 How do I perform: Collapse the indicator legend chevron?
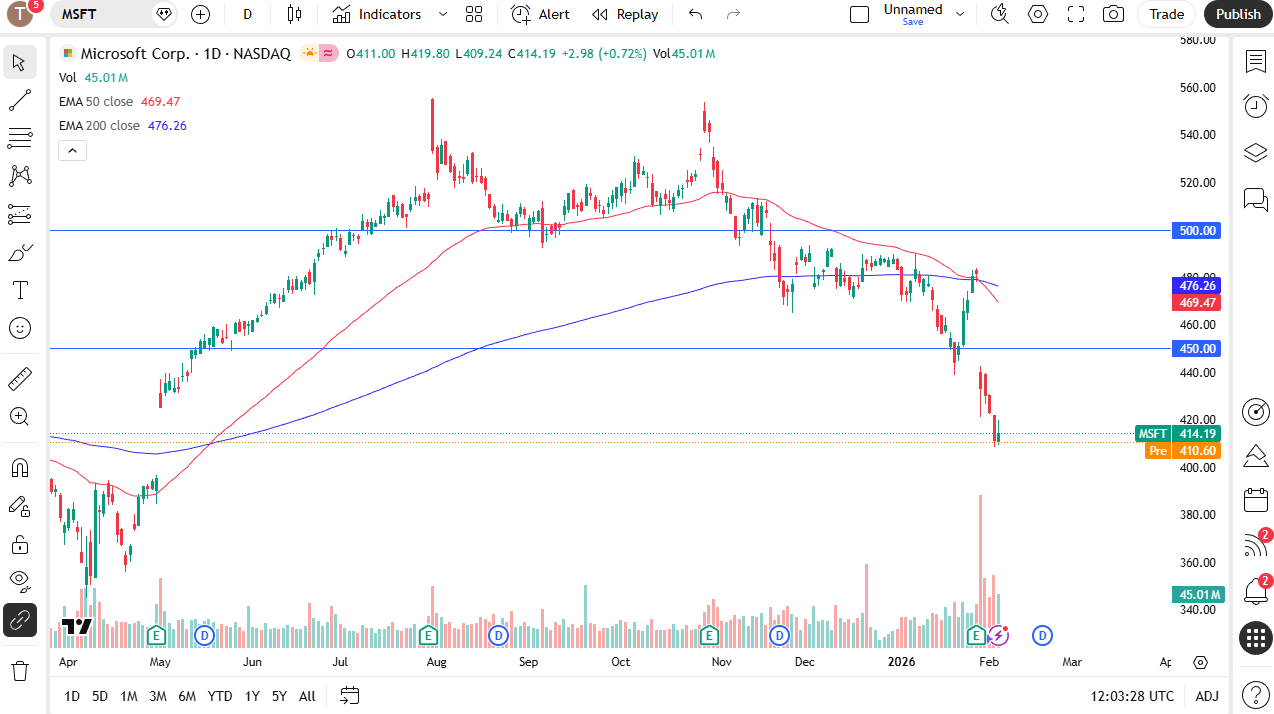pyautogui.click(x=72, y=151)
